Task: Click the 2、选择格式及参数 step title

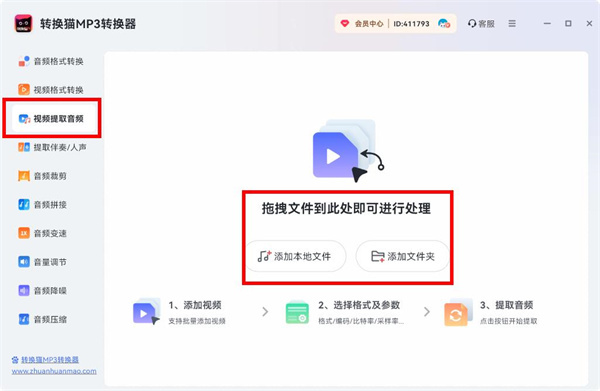Action: click(359, 305)
